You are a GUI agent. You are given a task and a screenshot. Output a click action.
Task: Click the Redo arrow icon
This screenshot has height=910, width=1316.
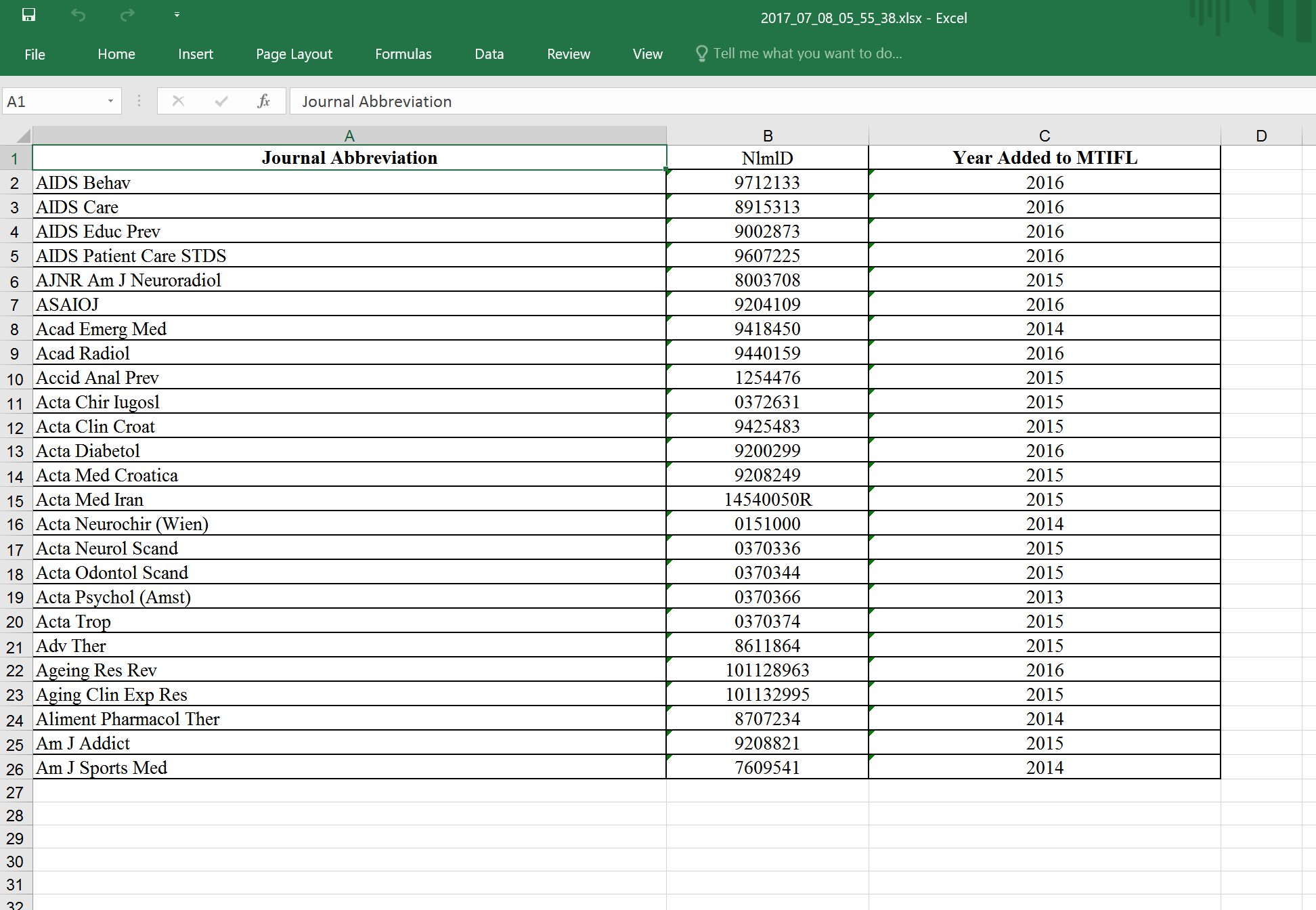[127, 15]
